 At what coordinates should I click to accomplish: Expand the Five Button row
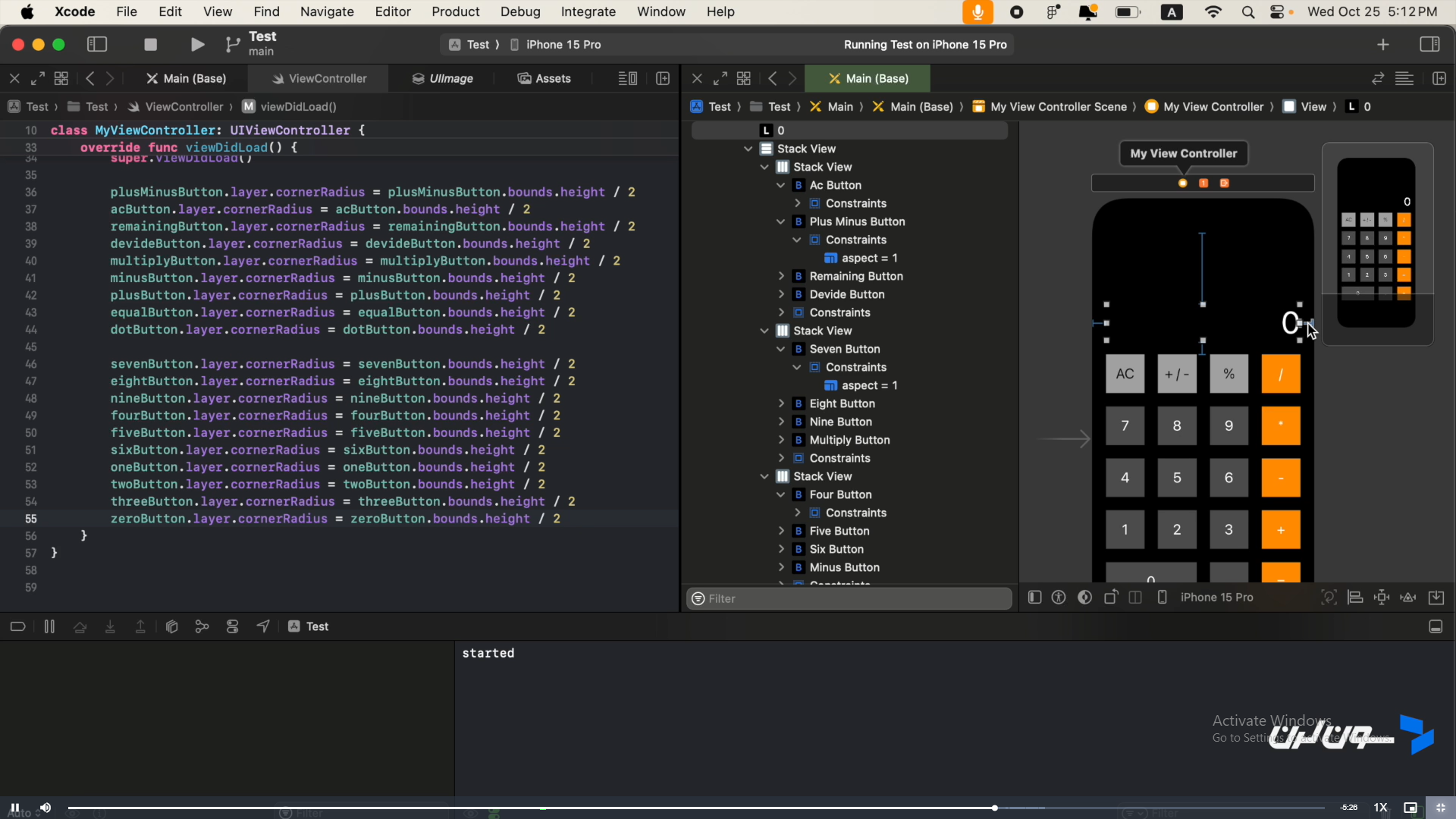click(x=780, y=531)
